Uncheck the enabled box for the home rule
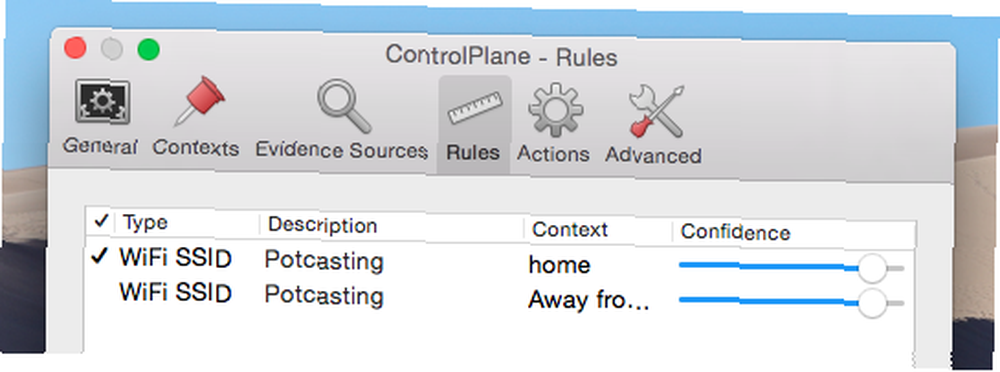 point(99,255)
